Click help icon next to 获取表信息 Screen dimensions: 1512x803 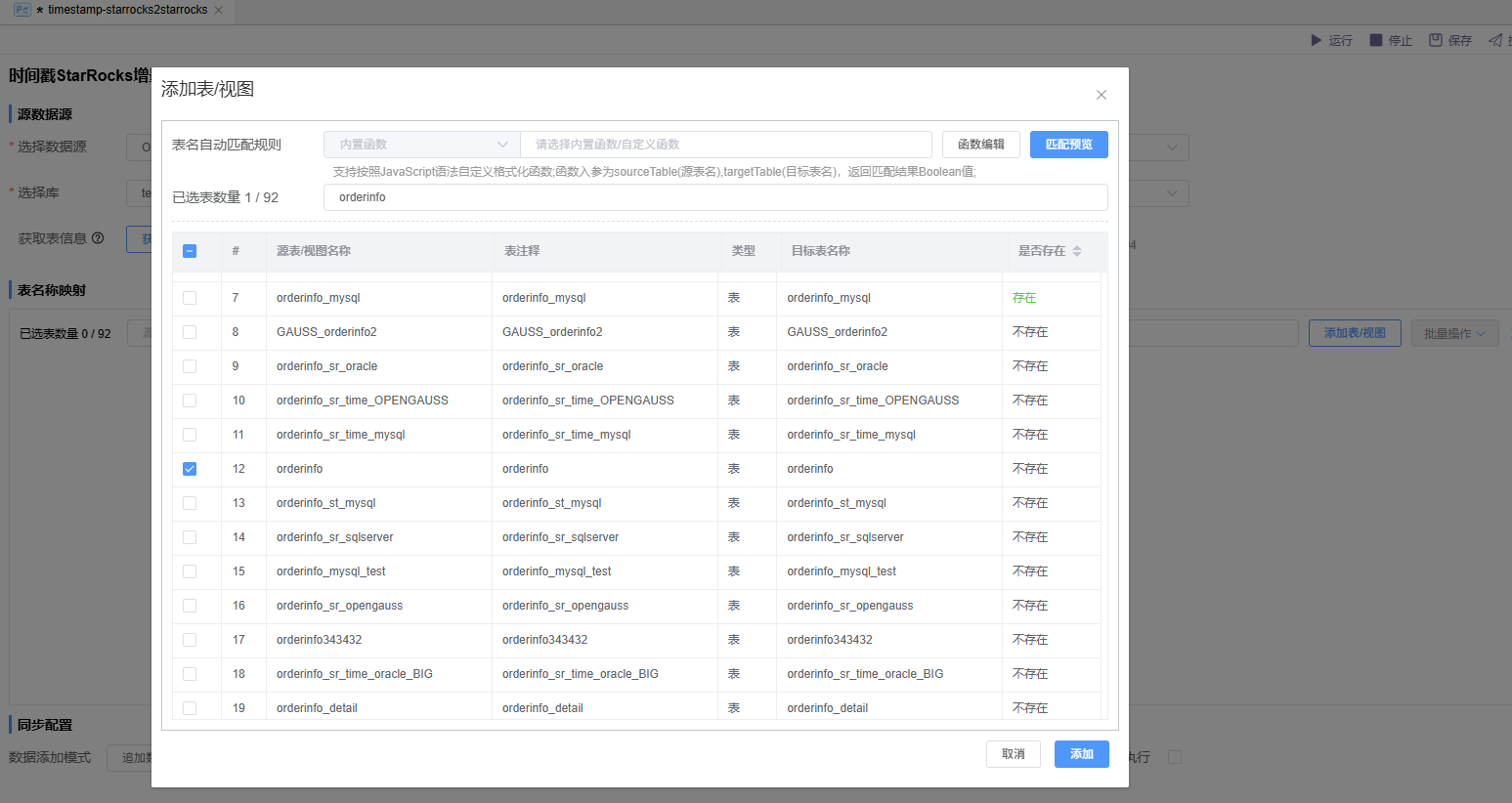click(98, 238)
